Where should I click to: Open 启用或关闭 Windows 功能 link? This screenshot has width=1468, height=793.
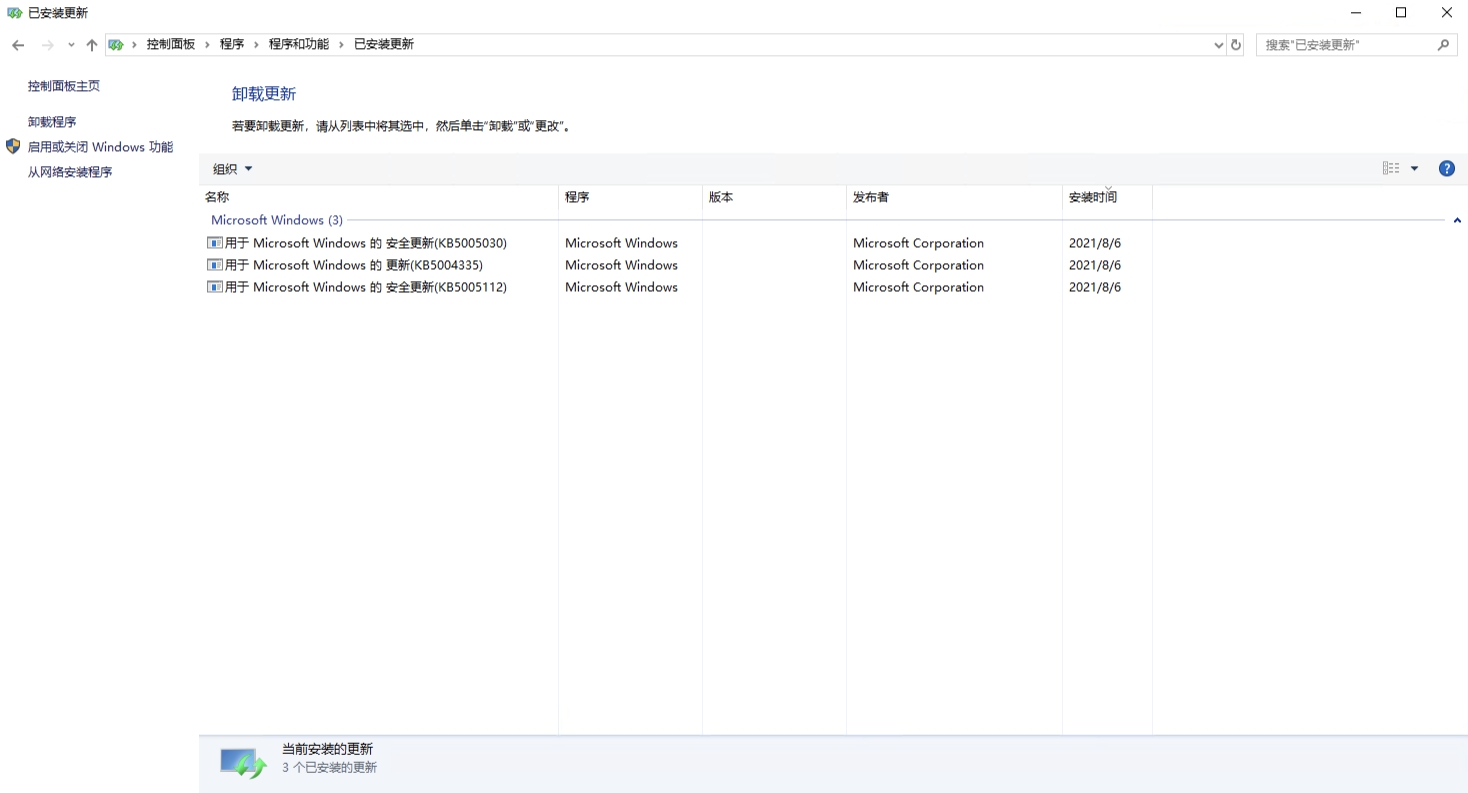(100, 147)
